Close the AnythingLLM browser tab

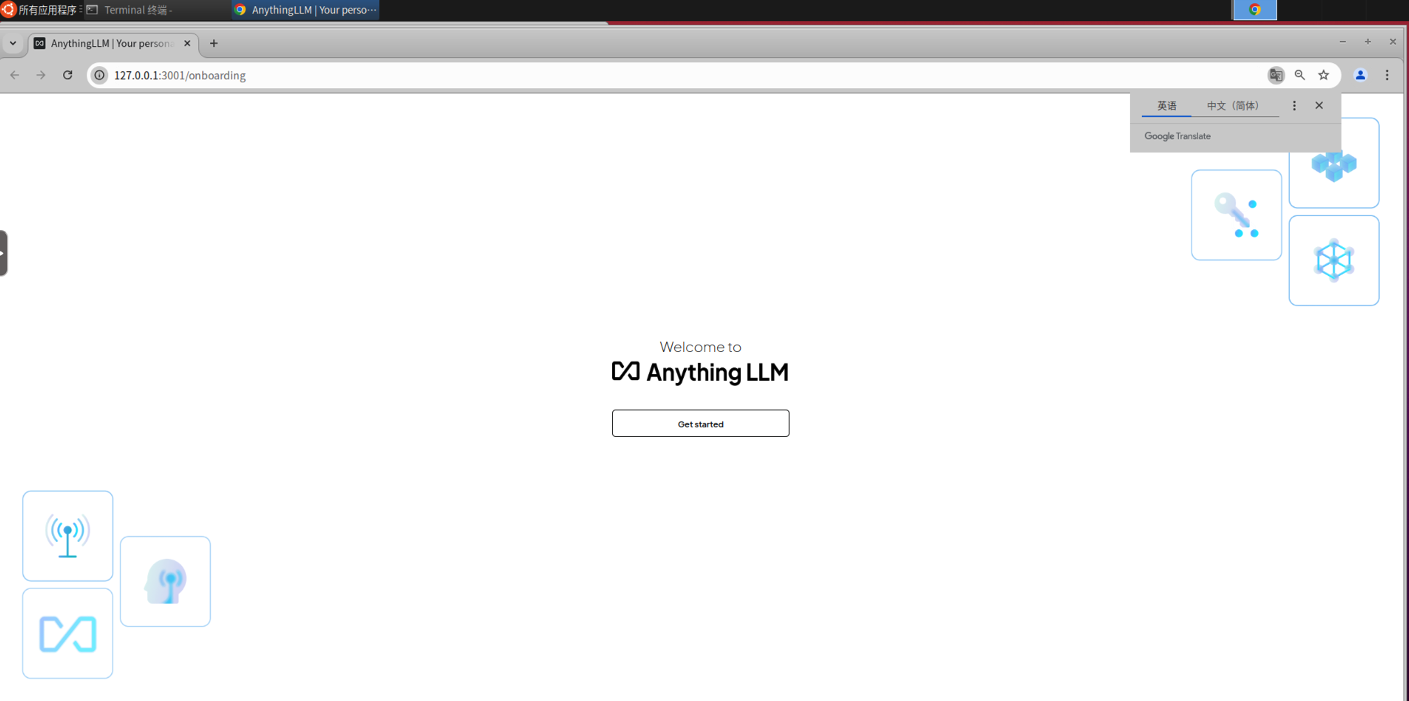coord(187,43)
